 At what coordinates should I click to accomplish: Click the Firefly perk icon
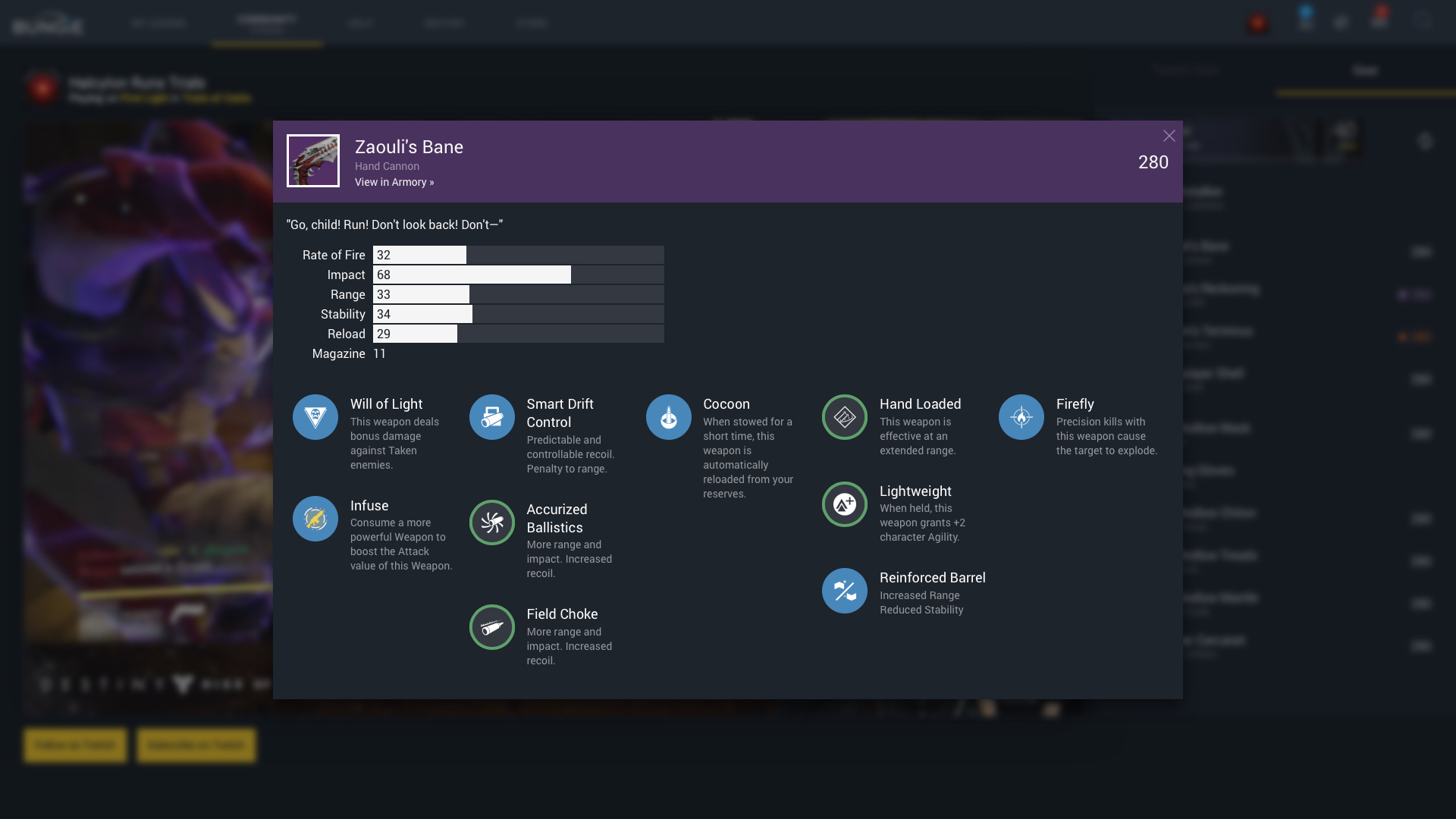coord(1021,417)
